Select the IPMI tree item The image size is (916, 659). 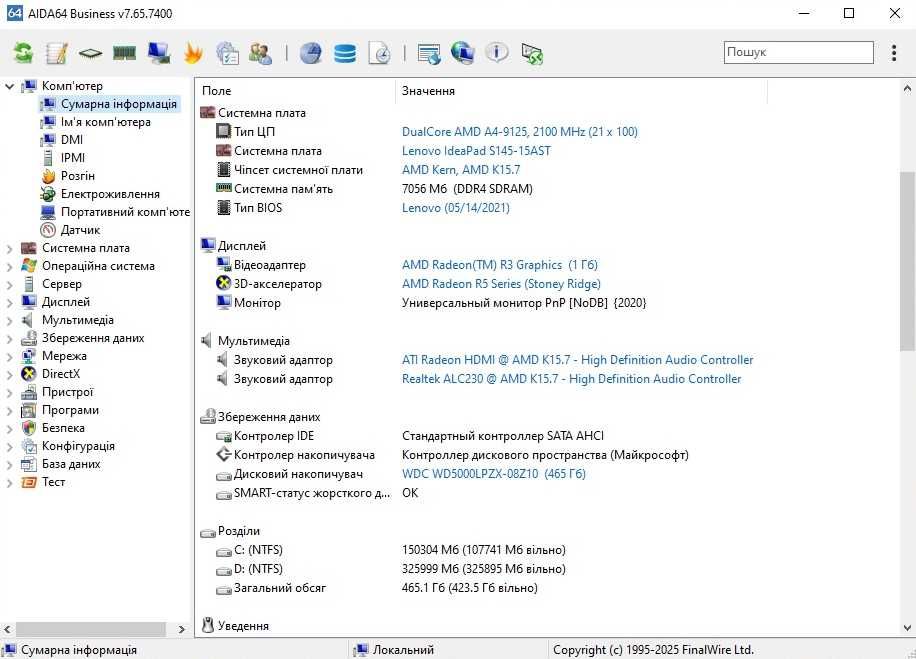coord(73,158)
